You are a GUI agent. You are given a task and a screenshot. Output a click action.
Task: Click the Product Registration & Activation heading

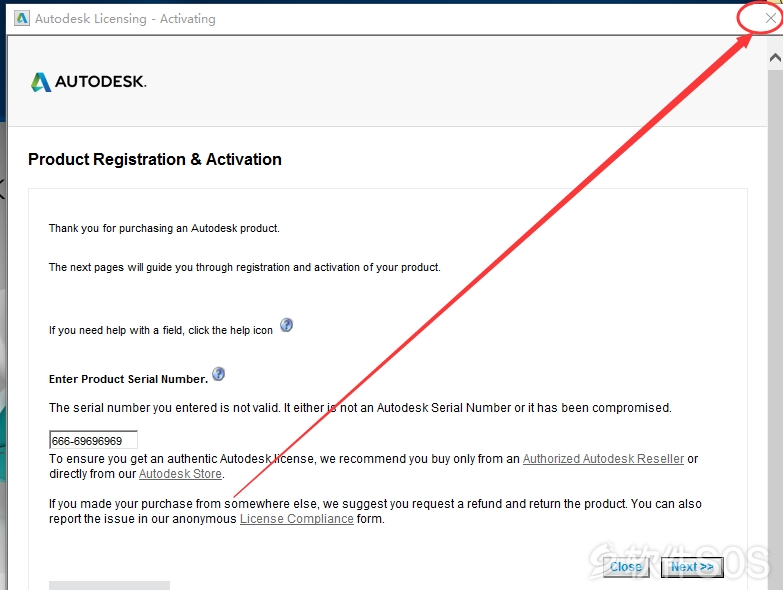point(155,159)
